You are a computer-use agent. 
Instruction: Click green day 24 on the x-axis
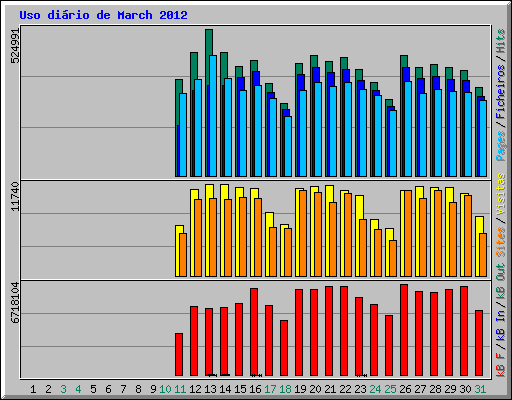click(375, 389)
